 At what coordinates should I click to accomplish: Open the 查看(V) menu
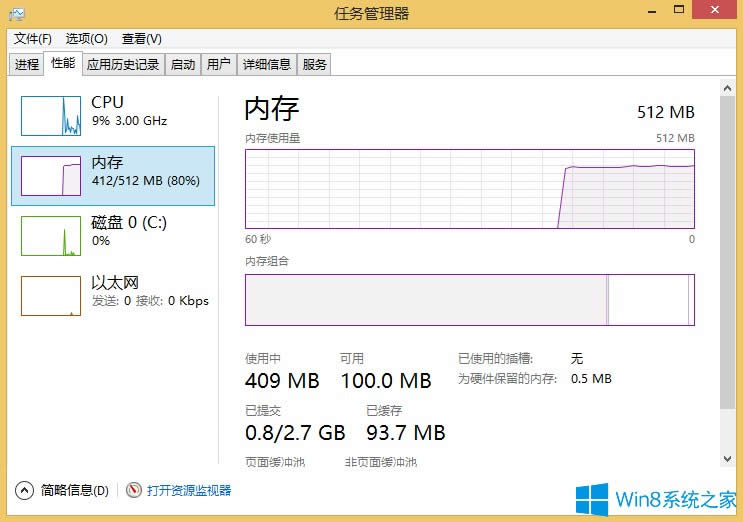tap(141, 39)
